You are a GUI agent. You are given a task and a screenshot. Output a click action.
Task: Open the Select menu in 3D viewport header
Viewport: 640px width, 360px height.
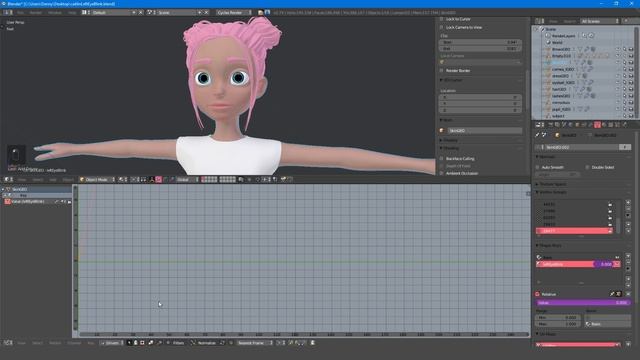(x=38, y=180)
